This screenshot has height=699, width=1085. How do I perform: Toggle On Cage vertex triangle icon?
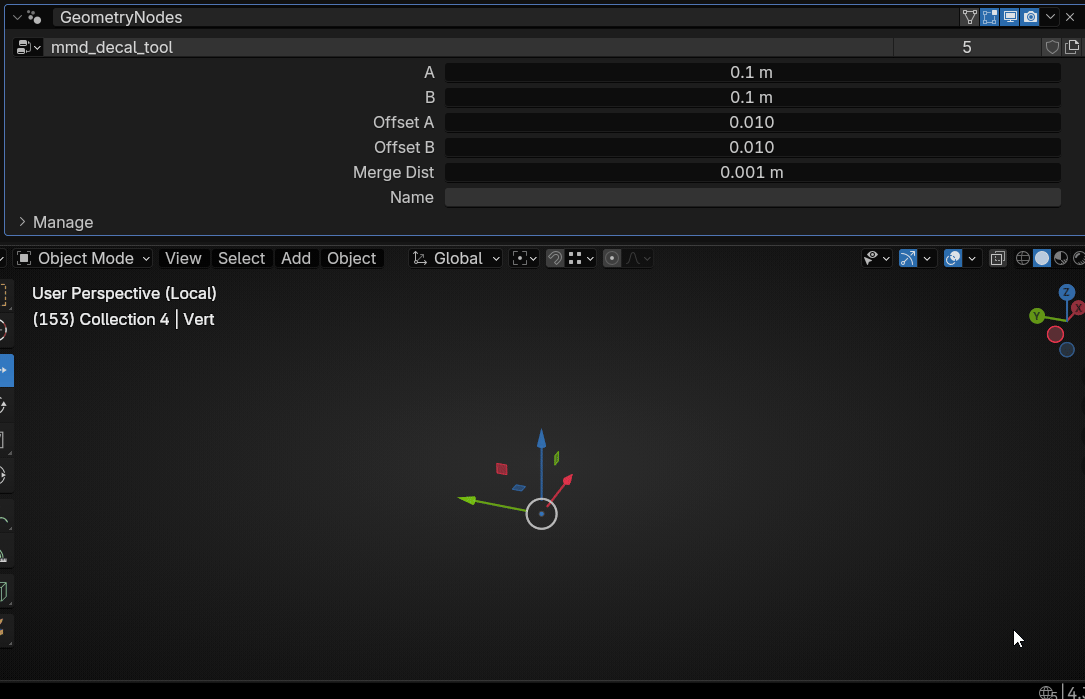tap(969, 17)
